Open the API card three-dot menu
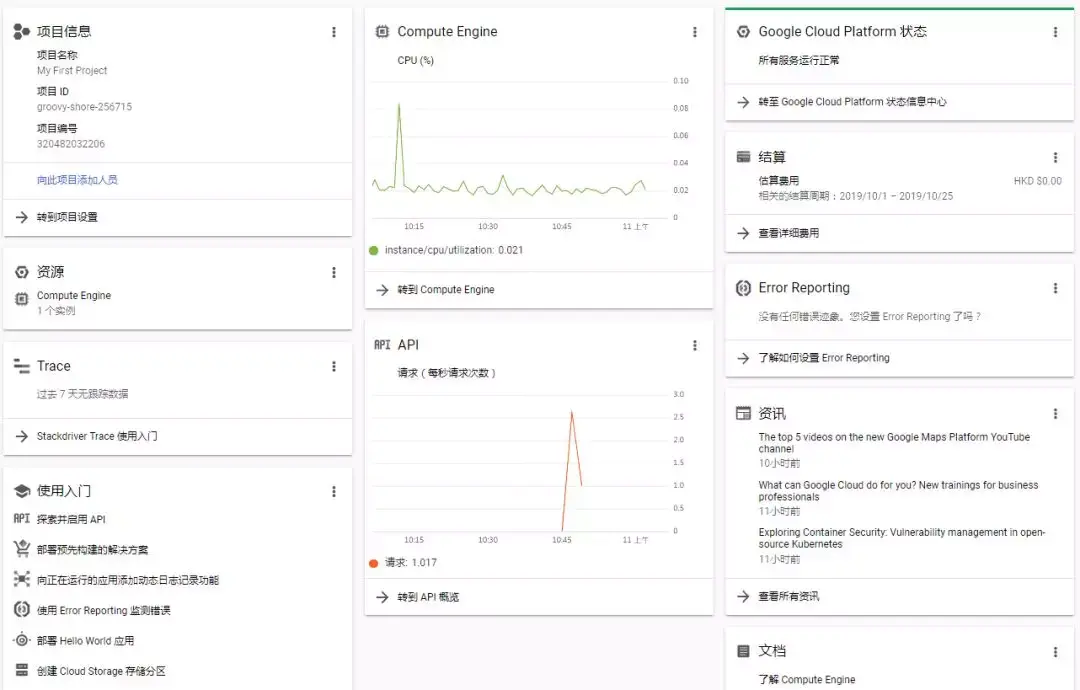This screenshot has height=690, width=1080. (x=695, y=345)
